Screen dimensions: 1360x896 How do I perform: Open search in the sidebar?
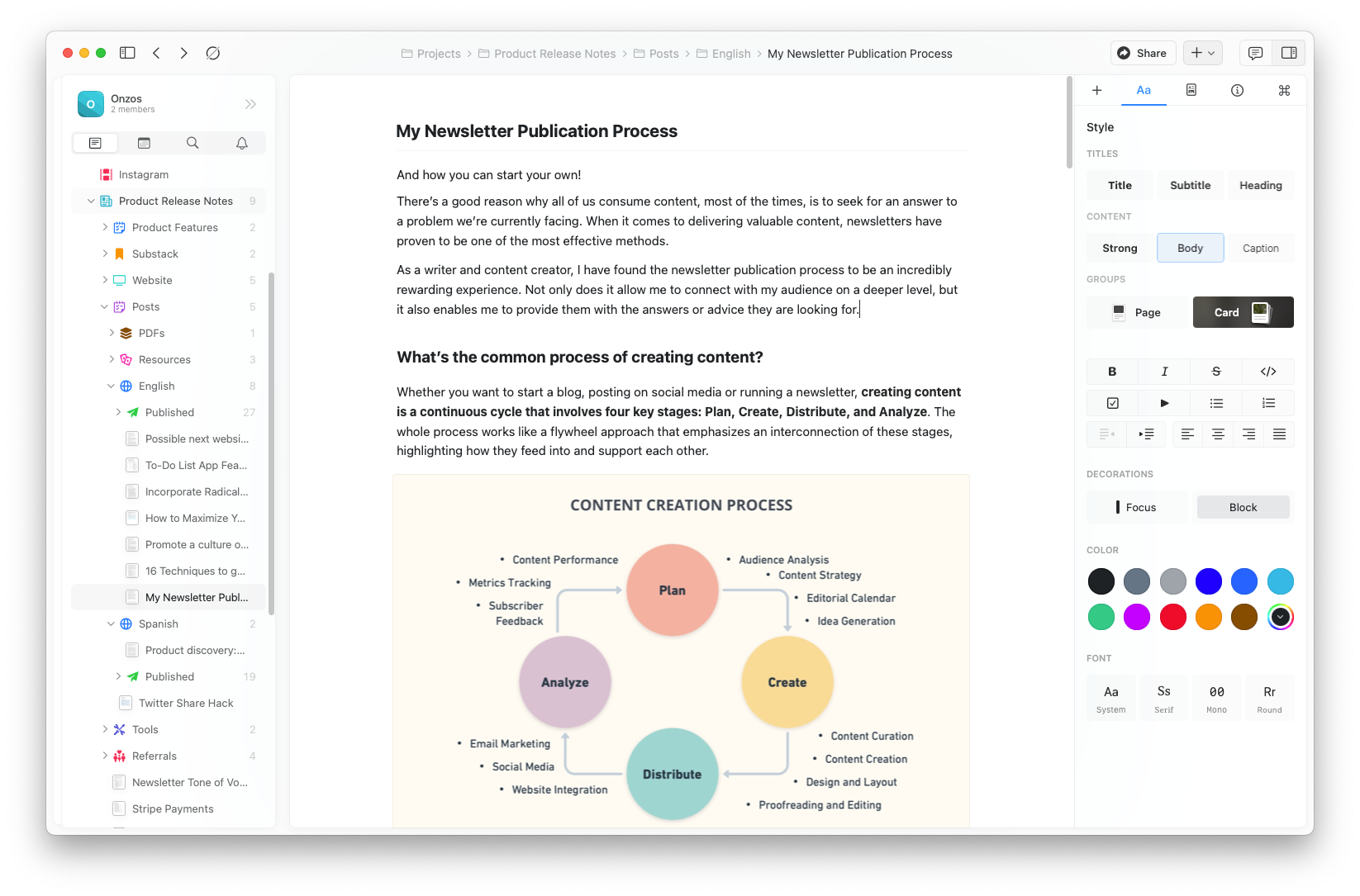[x=193, y=143]
